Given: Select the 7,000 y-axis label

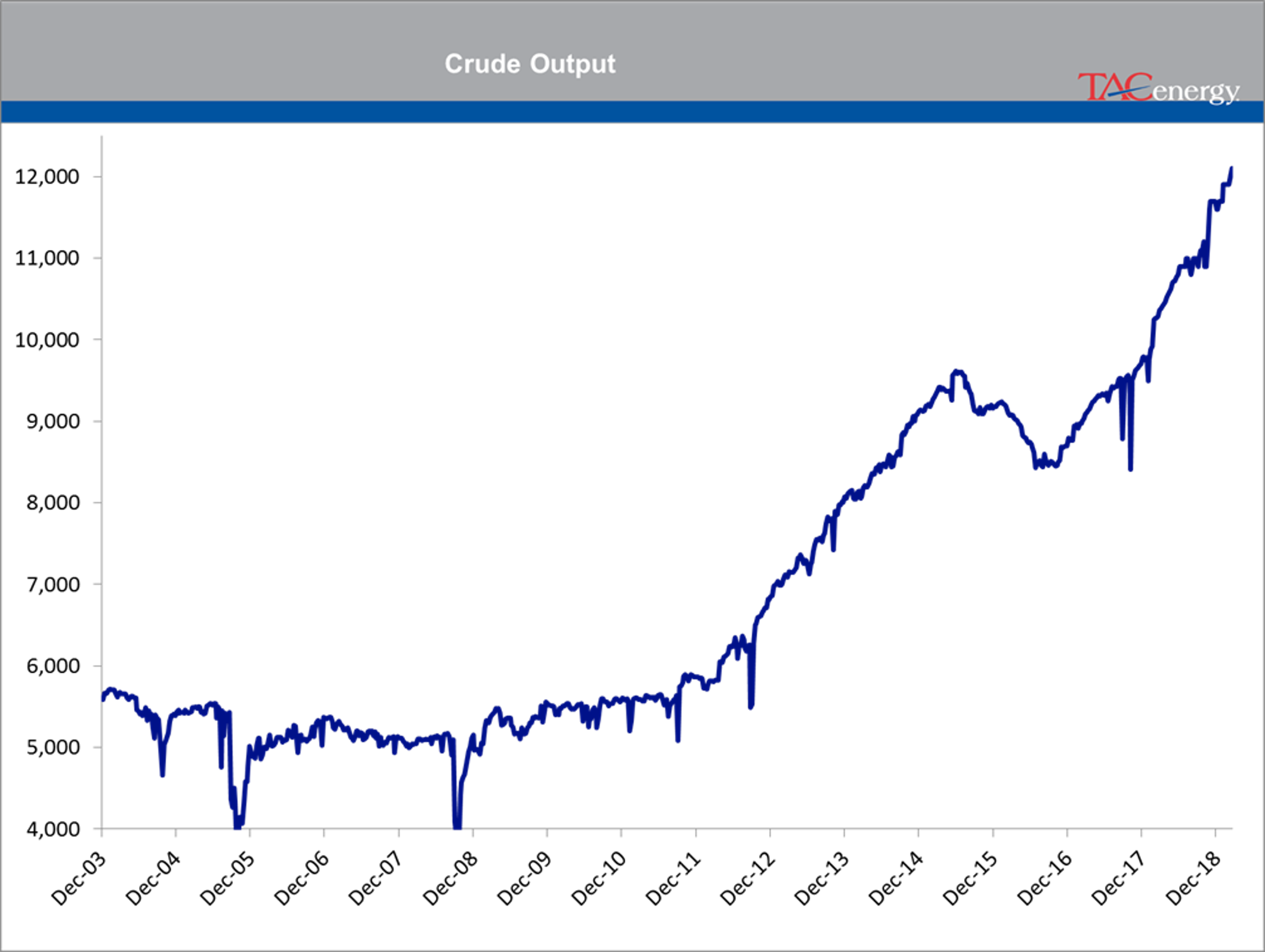Looking at the screenshot, I should pyautogui.click(x=53, y=585).
